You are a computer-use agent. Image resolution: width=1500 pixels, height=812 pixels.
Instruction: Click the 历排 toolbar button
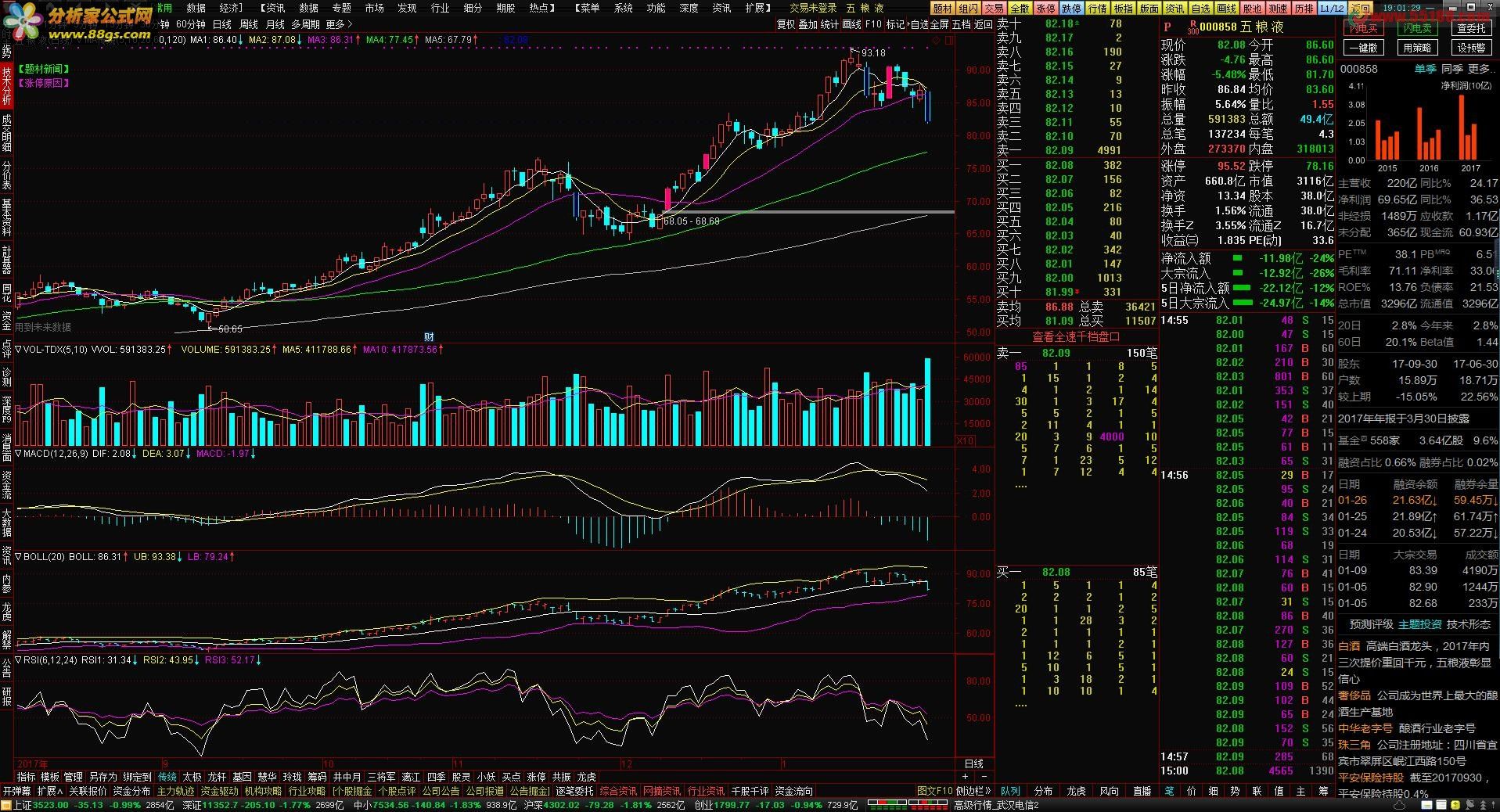click(x=1304, y=9)
